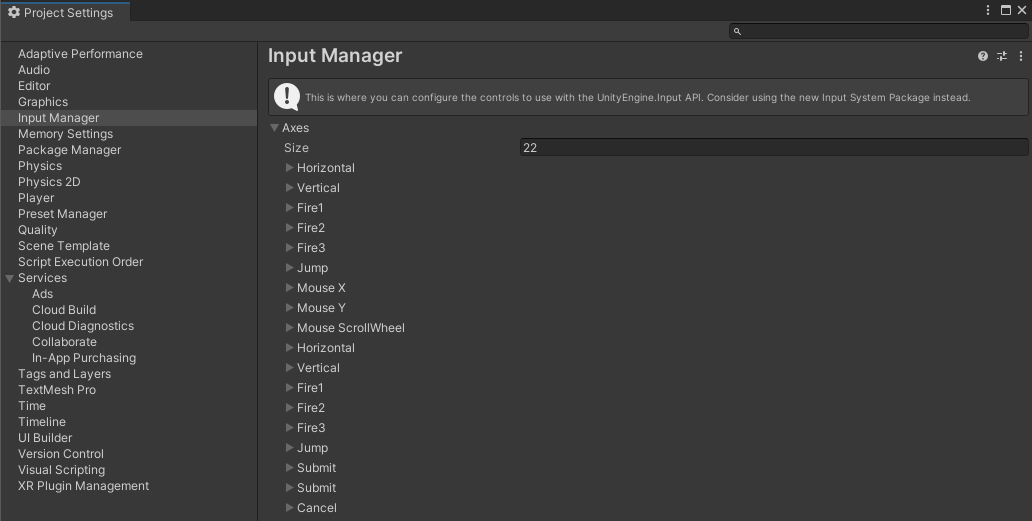This screenshot has width=1032, height=521.
Task: Collapse the Services category in the sidebar
Action: 10,278
